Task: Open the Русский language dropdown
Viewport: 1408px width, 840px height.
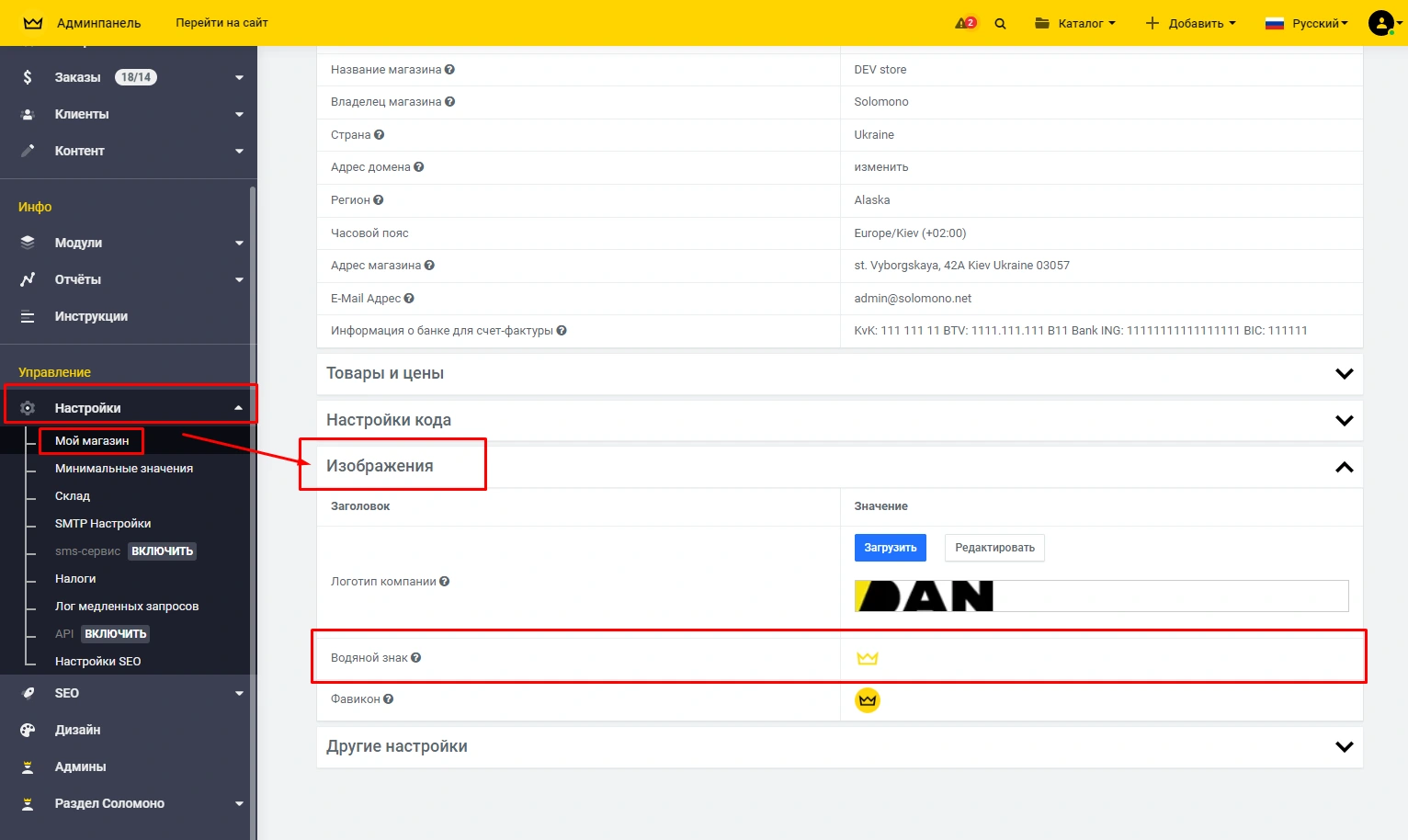Action: click(x=1306, y=24)
